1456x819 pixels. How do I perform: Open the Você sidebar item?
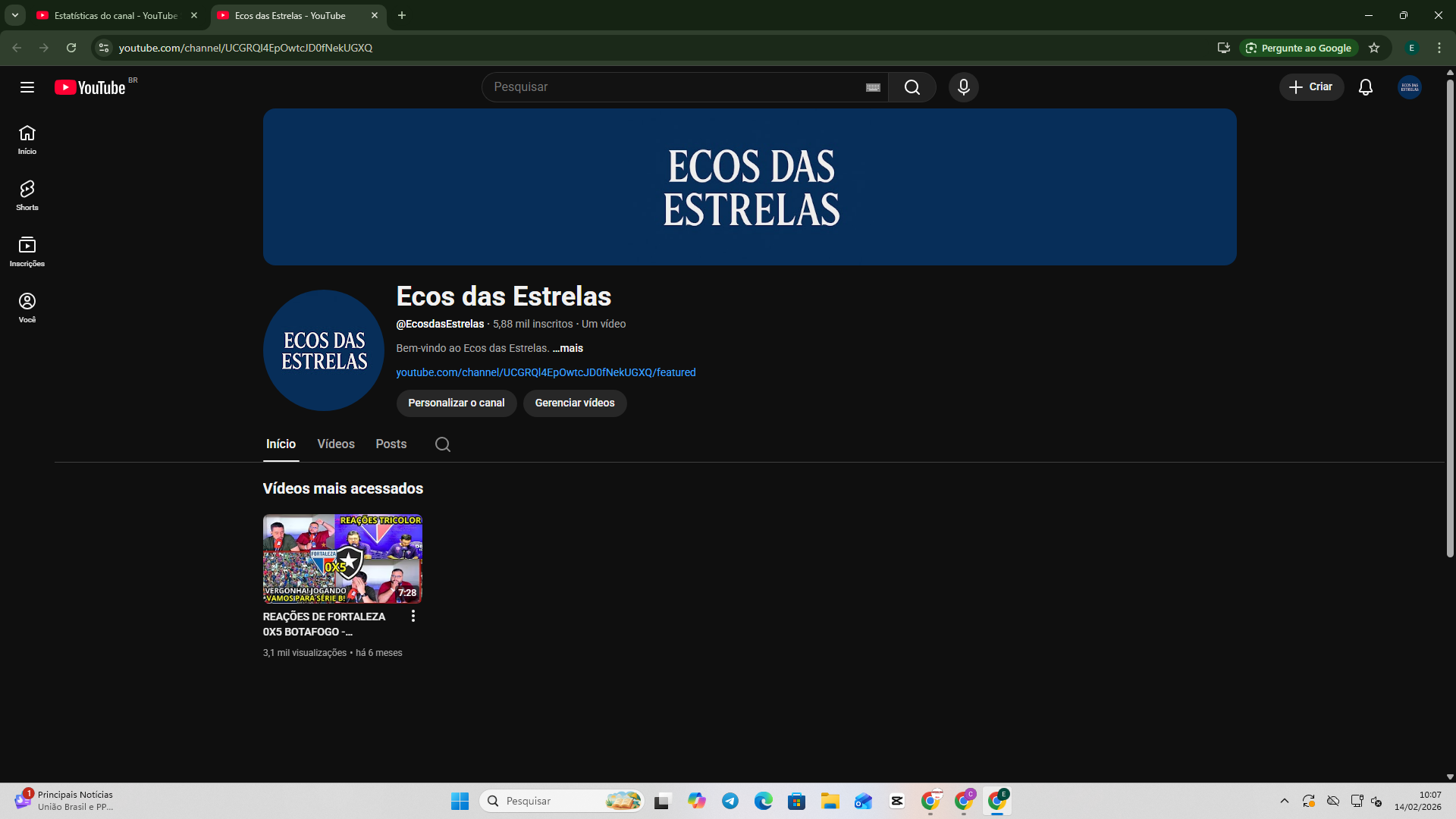pyautogui.click(x=27, y=307)
